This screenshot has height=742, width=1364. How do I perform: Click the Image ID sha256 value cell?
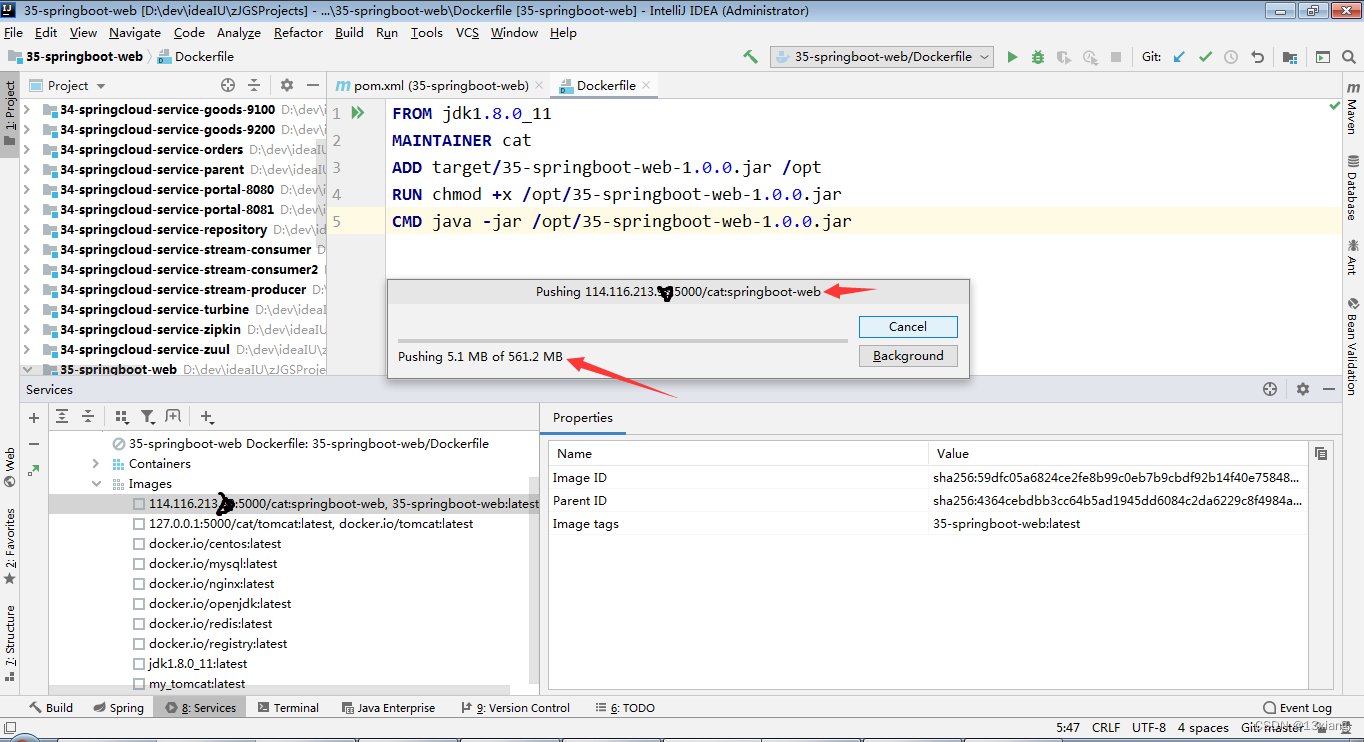(1116, 478)
